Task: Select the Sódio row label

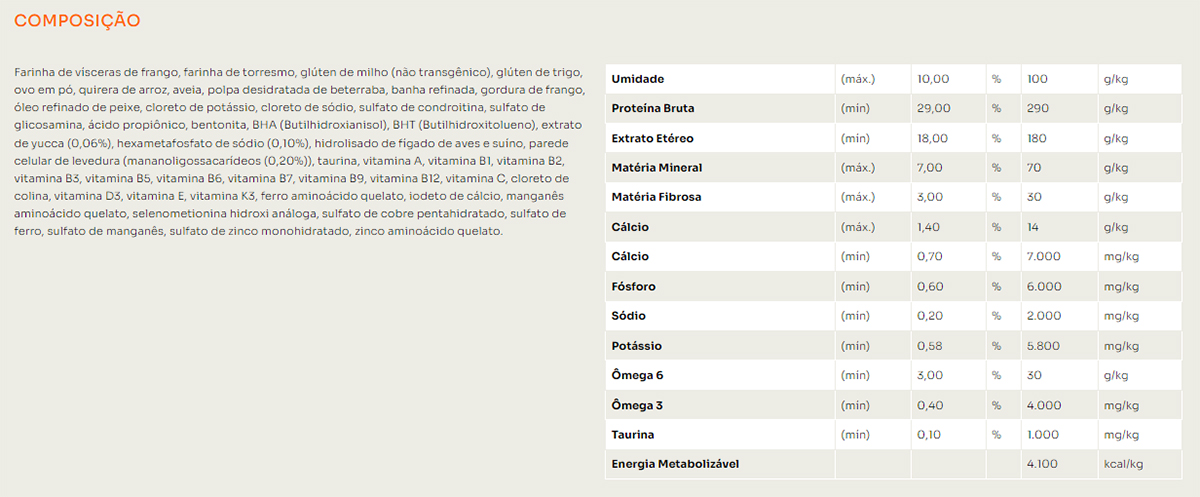Action: pyautogui.click(x=629, y=316)
